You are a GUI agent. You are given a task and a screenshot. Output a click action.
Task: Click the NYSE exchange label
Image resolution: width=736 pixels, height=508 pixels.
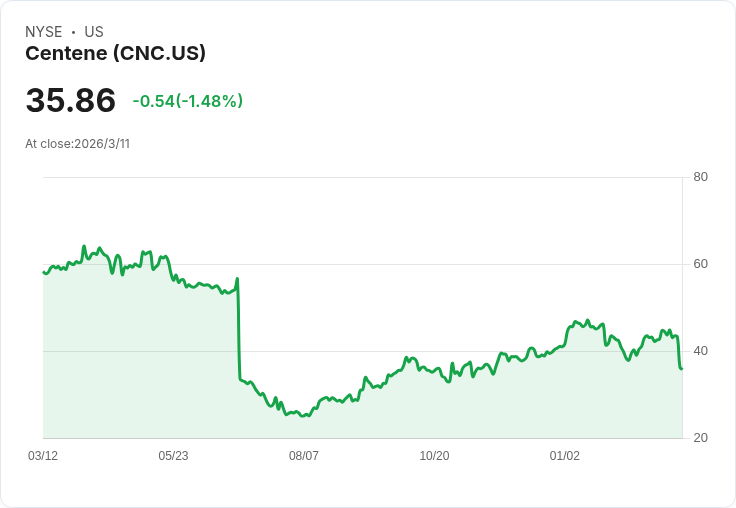click(x=44, y=32)
